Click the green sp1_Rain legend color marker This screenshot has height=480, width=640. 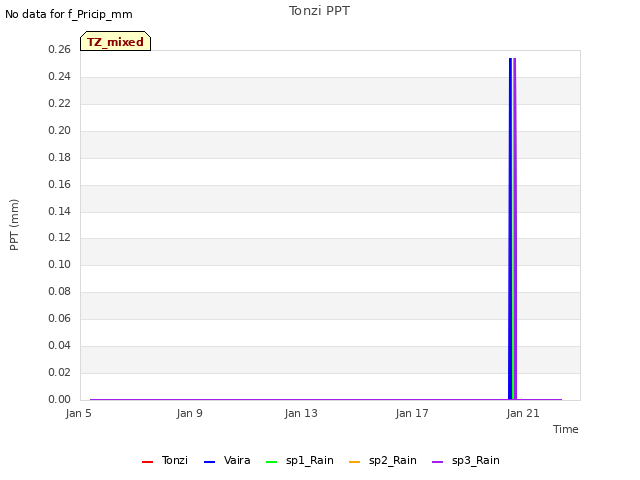[x=271, y=462]
